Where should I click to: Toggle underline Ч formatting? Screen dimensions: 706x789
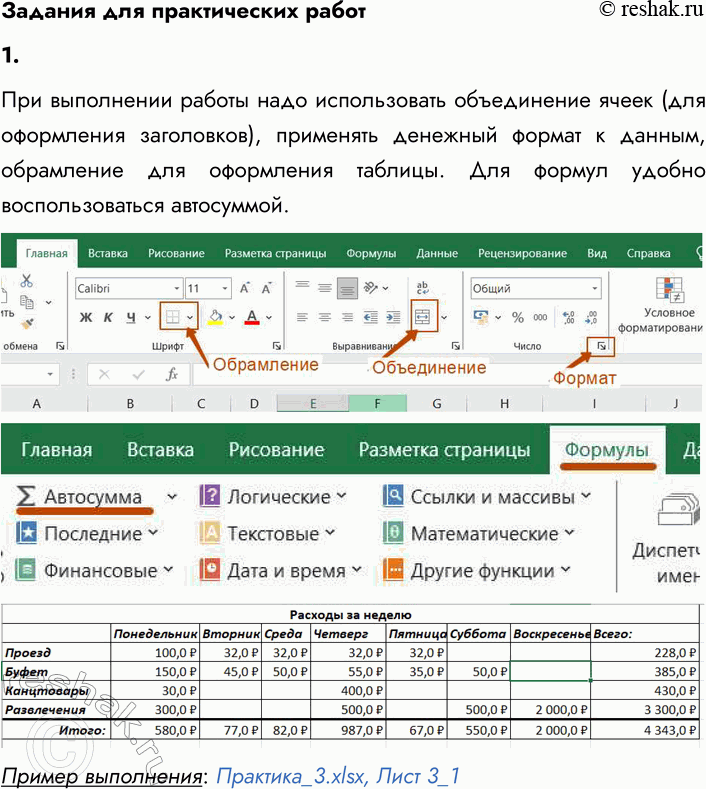coord(131,318)
